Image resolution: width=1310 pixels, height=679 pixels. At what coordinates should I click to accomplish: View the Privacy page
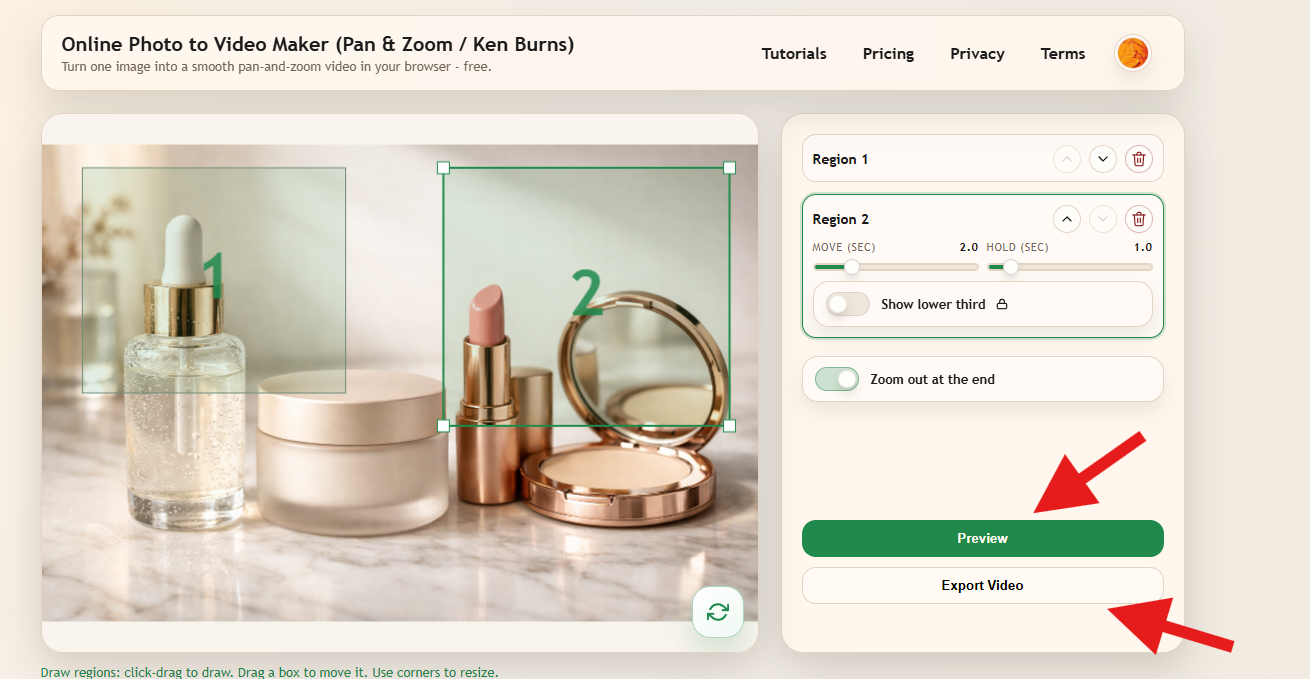977,53
